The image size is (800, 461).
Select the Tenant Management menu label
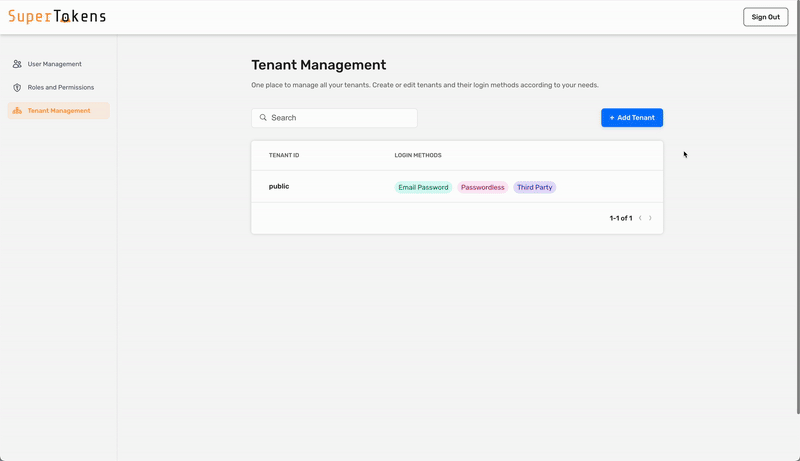tap(59, 111)
